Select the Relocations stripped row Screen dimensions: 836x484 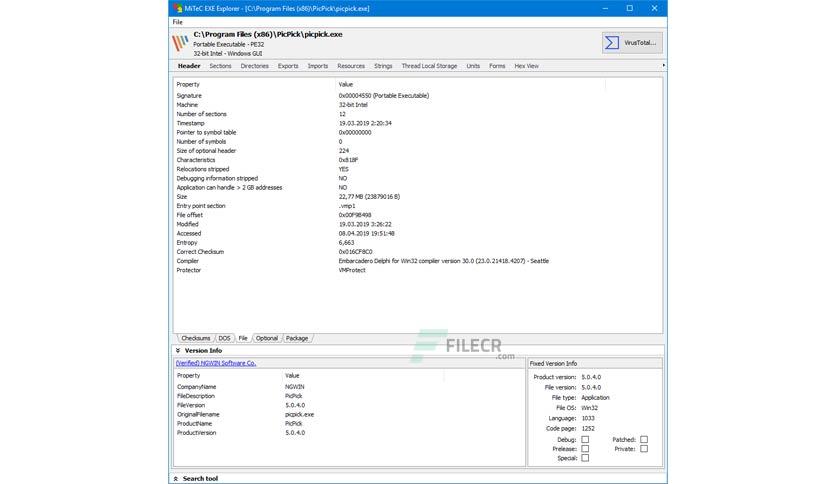(417, 169)
